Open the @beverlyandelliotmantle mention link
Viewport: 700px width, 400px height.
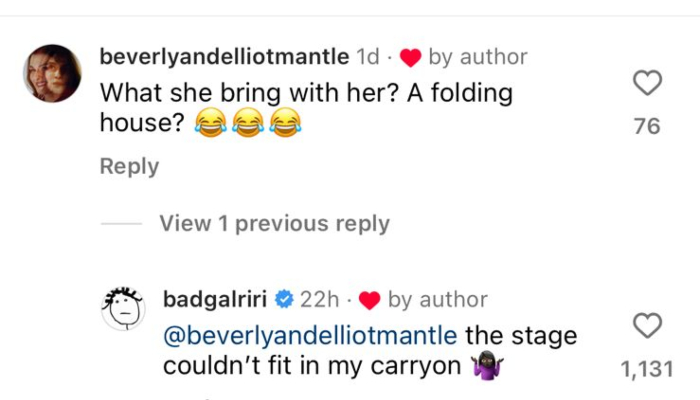pos(309,332)
